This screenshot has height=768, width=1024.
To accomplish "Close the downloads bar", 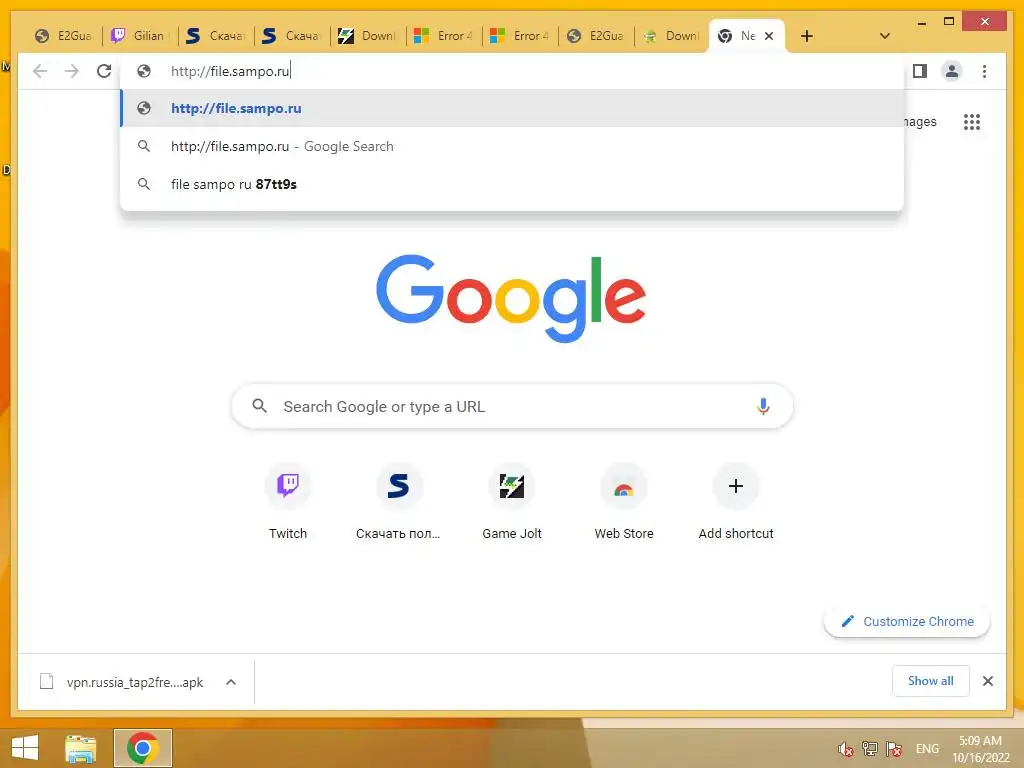I will [988, 681].
